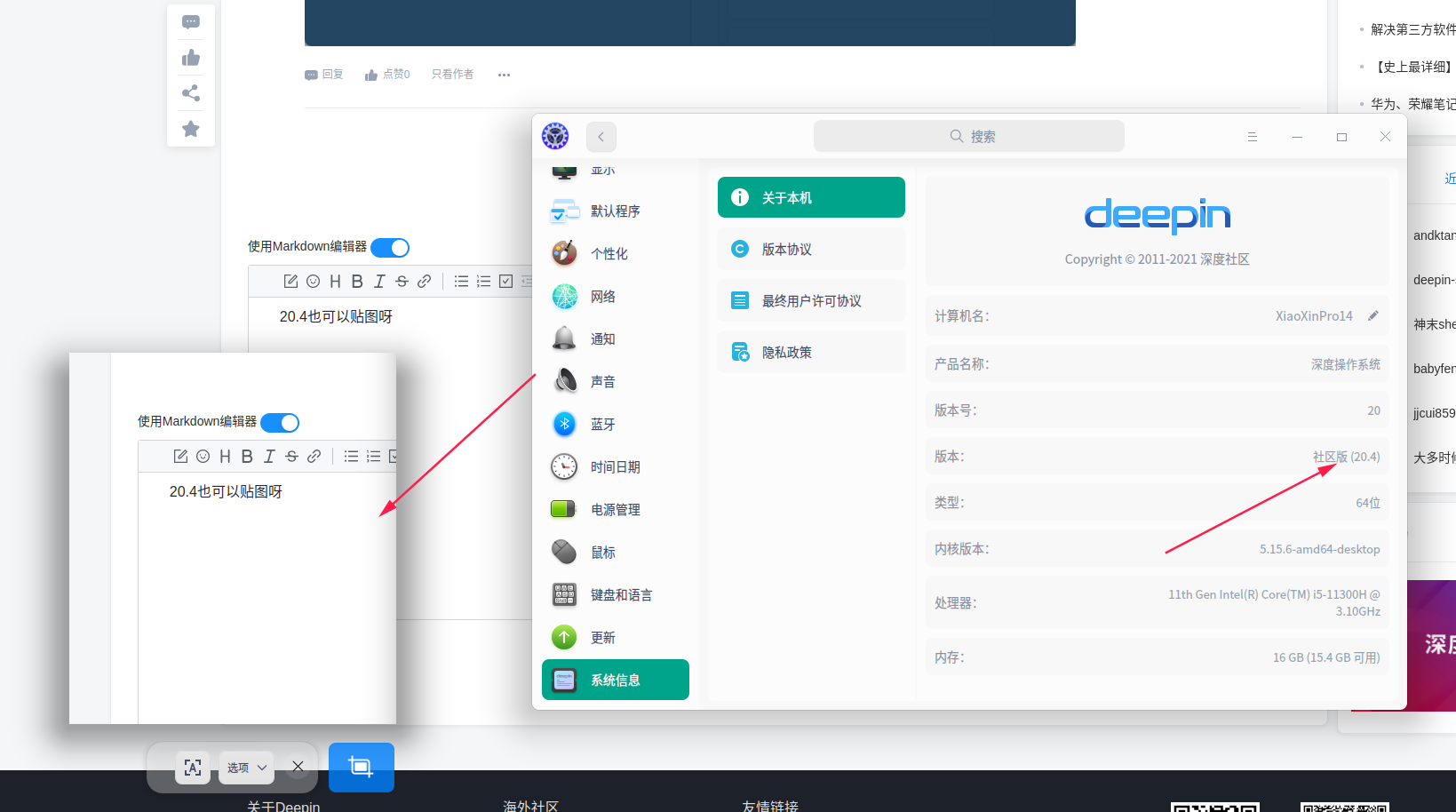Click 只看作者 to show only the author

click(453, 75)
